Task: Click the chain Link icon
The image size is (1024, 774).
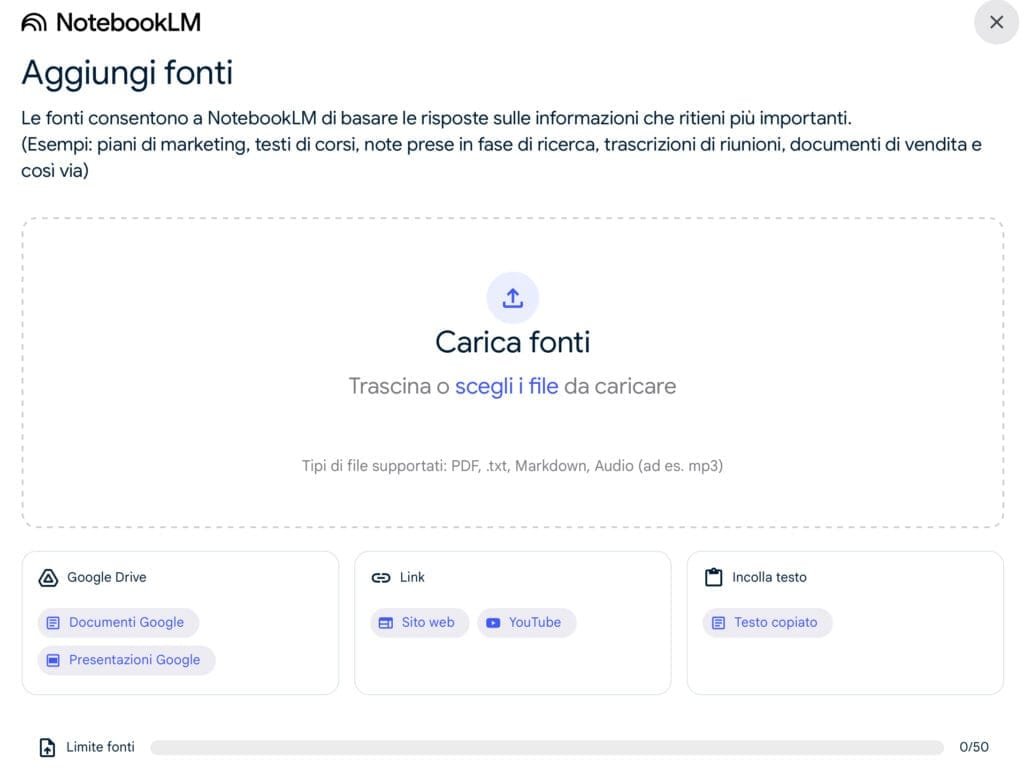Action: (x=381, y=578)
